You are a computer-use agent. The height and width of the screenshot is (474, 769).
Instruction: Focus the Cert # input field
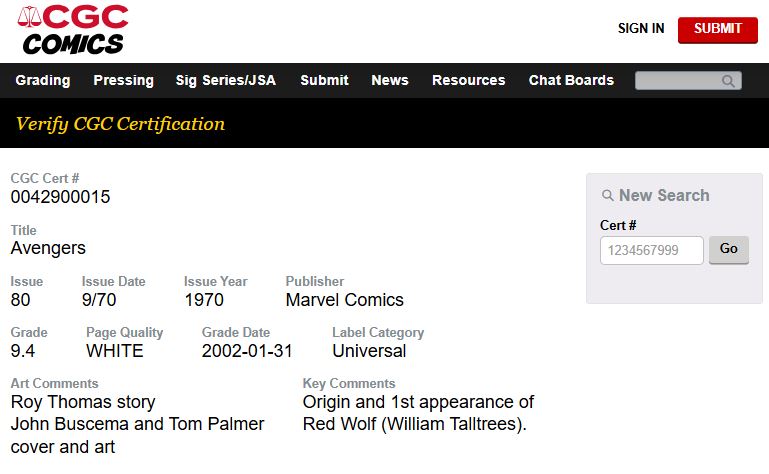pyautogui.click(x=651, y=250)
